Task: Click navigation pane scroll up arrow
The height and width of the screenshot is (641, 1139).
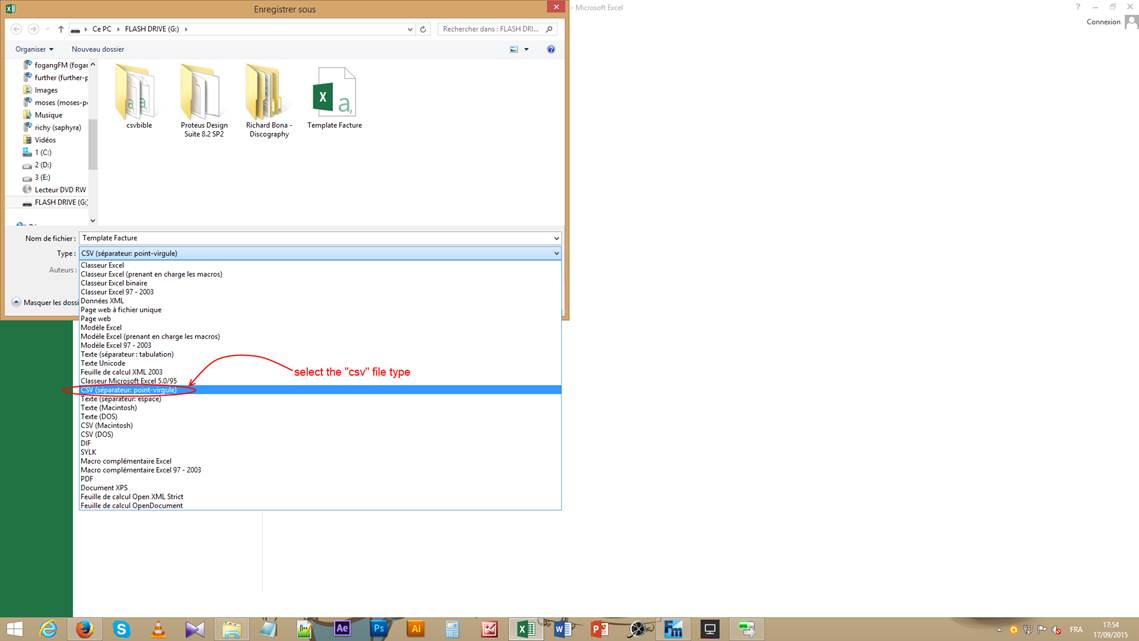Action: coord(92,65)
